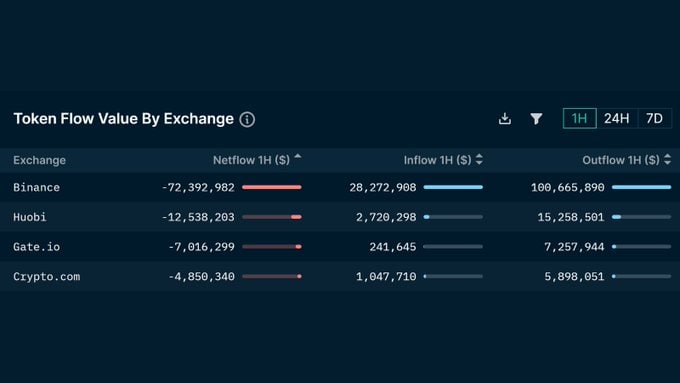This screenshot has height=383, width=680.
Task: Open the Huobi exchange entry
Action: point(29,217)
